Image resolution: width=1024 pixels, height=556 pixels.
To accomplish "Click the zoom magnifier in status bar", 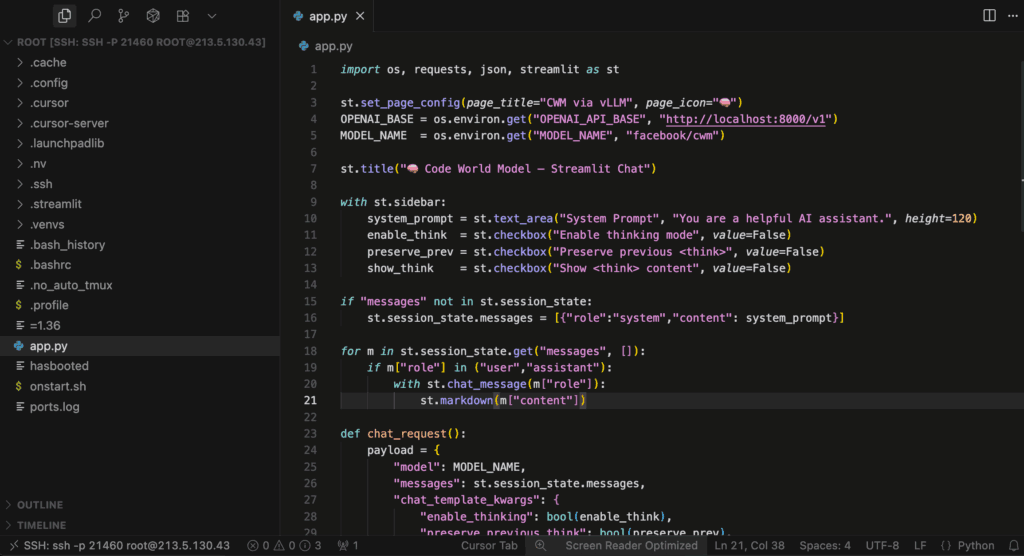I will [x=540, y=546].
